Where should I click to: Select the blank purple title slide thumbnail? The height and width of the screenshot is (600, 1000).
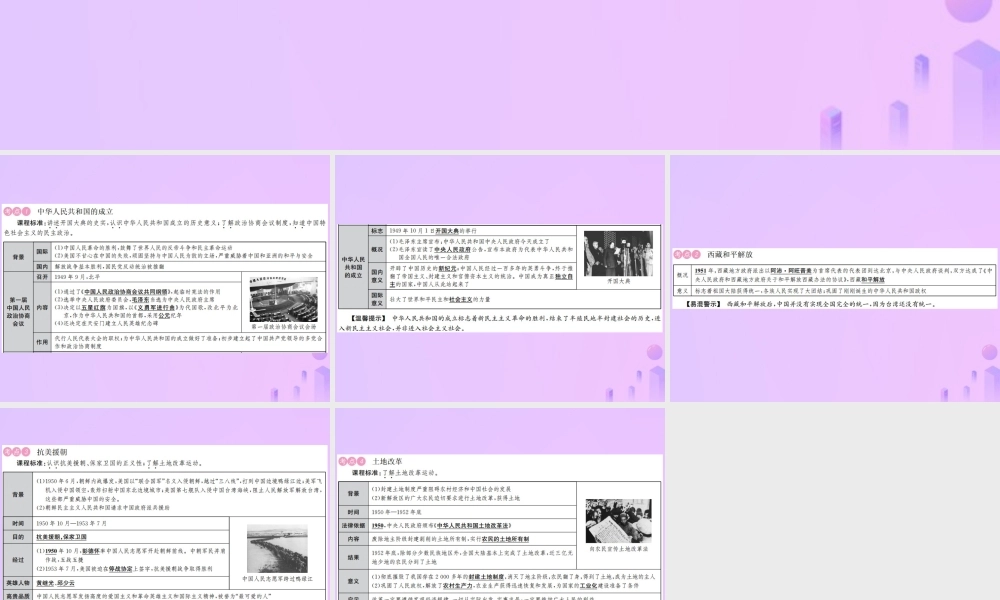click(500, 75)
